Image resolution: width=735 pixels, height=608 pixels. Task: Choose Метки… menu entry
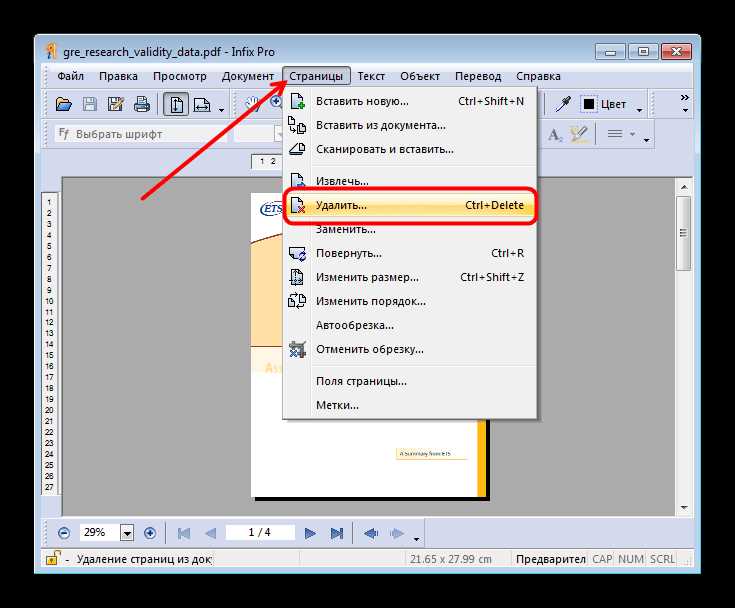coord(410,405)
